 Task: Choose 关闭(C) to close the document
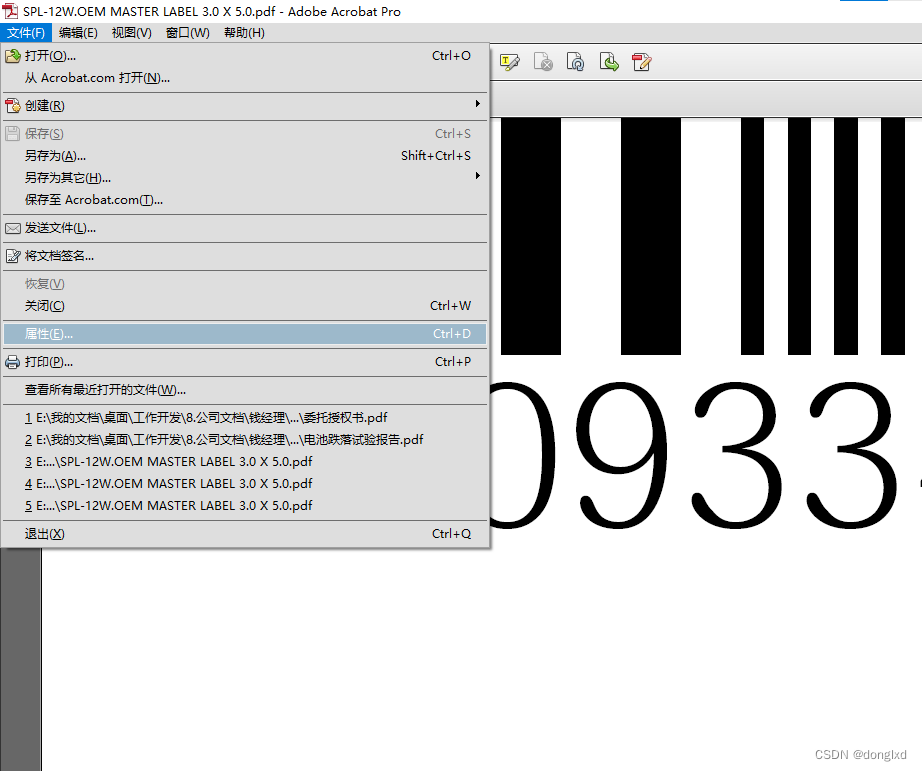pos(245,306)
